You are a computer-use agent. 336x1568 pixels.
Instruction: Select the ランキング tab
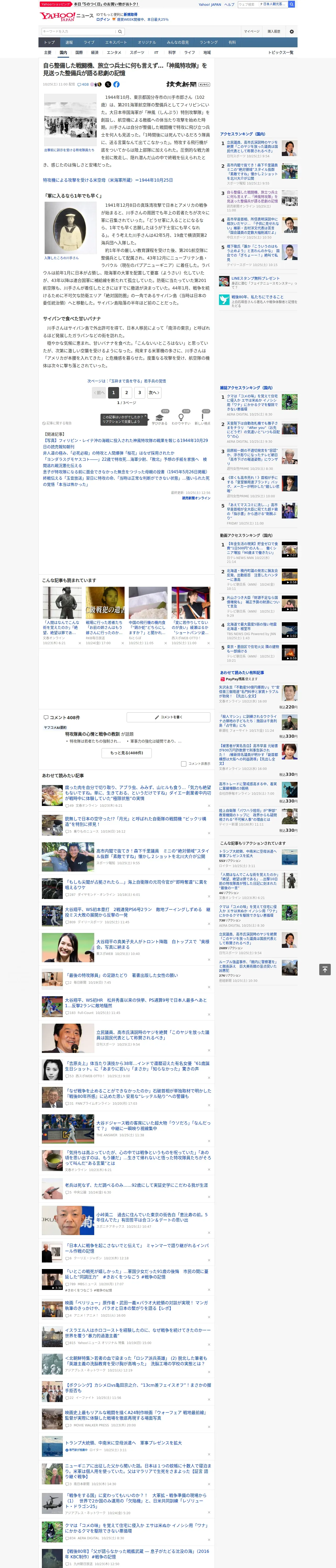click(209, 43)
